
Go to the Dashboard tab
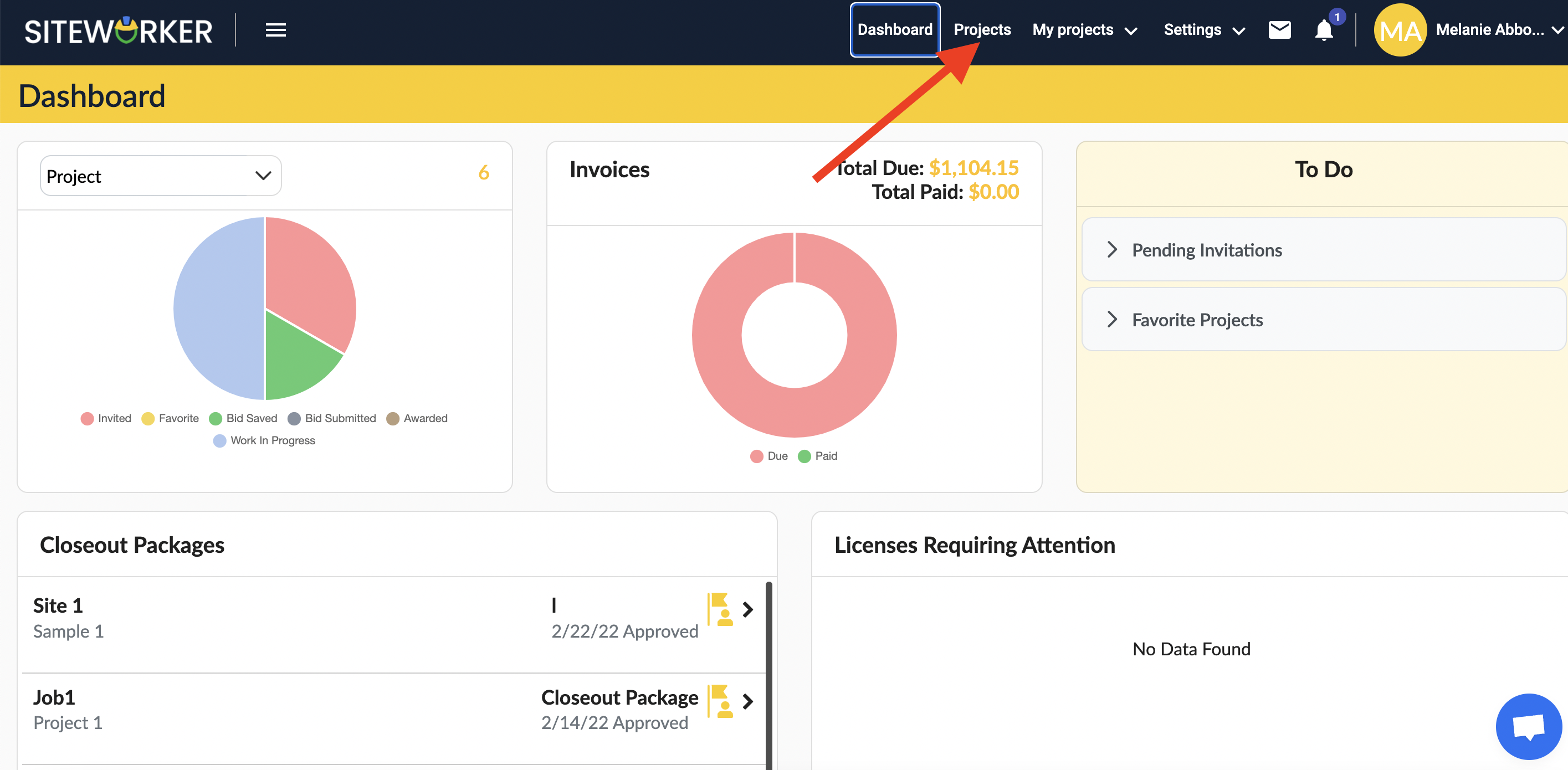point(895,30)
